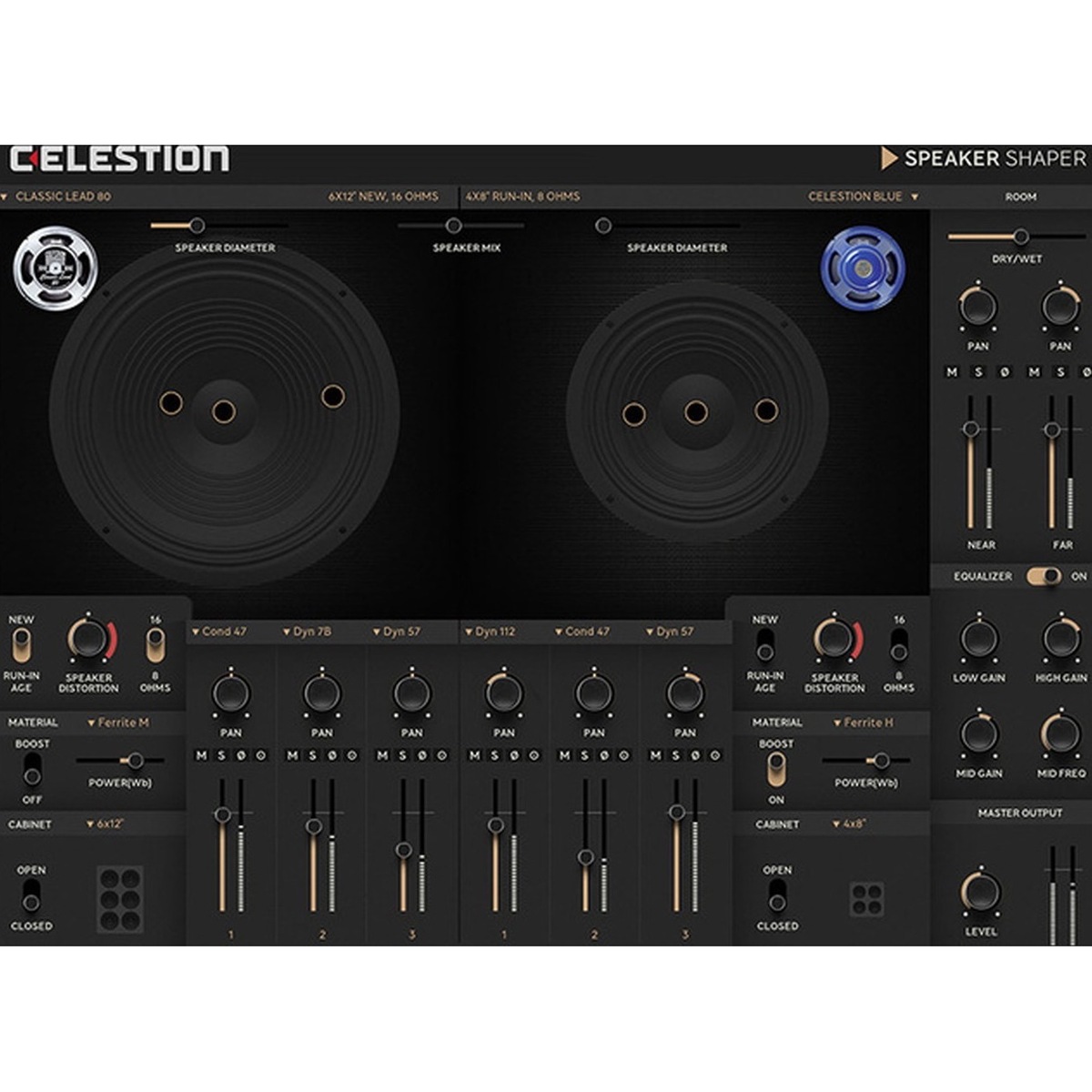Open the Ferrite H material dropdown
The image size is (1092, 1092).
[864, 723]
